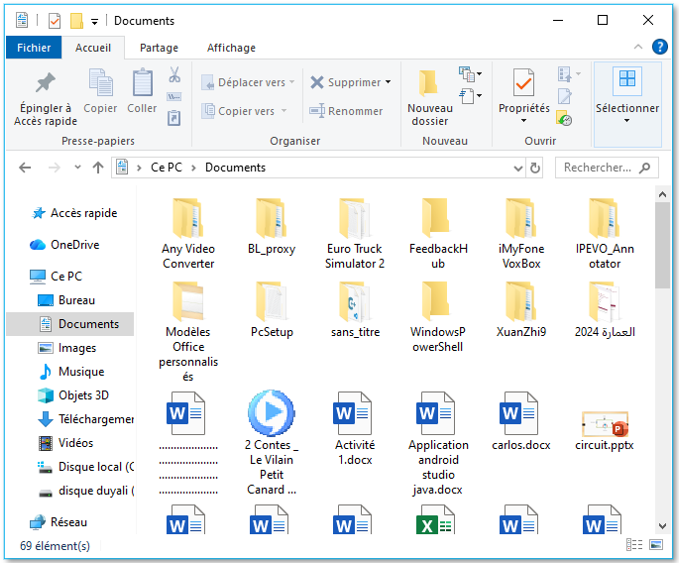Switch to large icons view in status bar
Image resolution: width=679 pixels, height=563 pixels.
pos(655,545)
